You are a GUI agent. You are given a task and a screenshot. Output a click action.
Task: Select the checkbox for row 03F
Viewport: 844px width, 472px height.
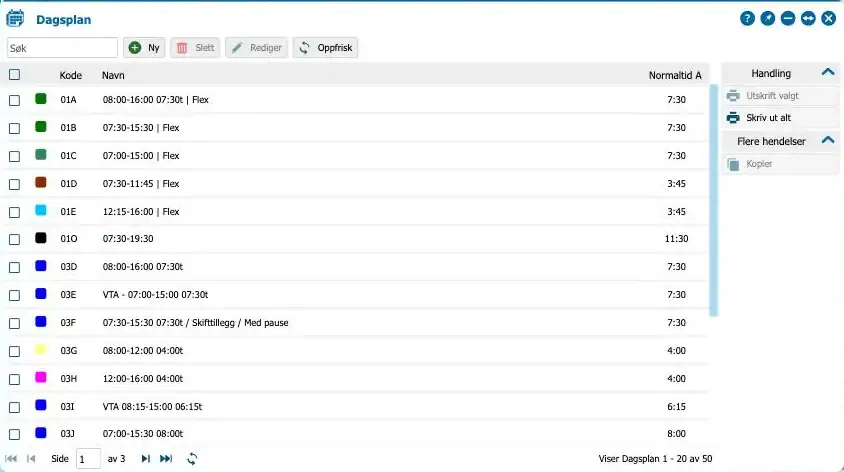click(x=15, y=323)
